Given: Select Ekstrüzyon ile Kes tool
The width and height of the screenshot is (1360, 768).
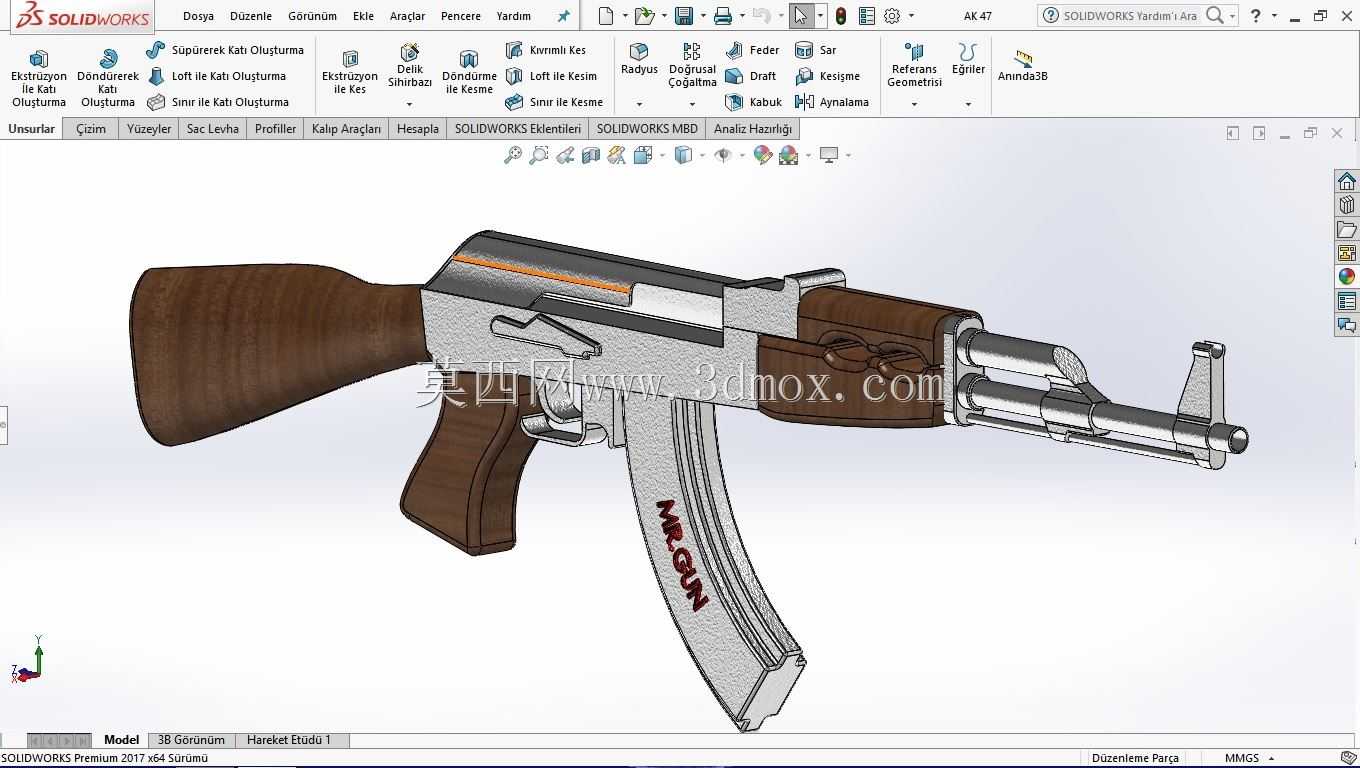Looking at the screenshot, I should tap(350, 73).
